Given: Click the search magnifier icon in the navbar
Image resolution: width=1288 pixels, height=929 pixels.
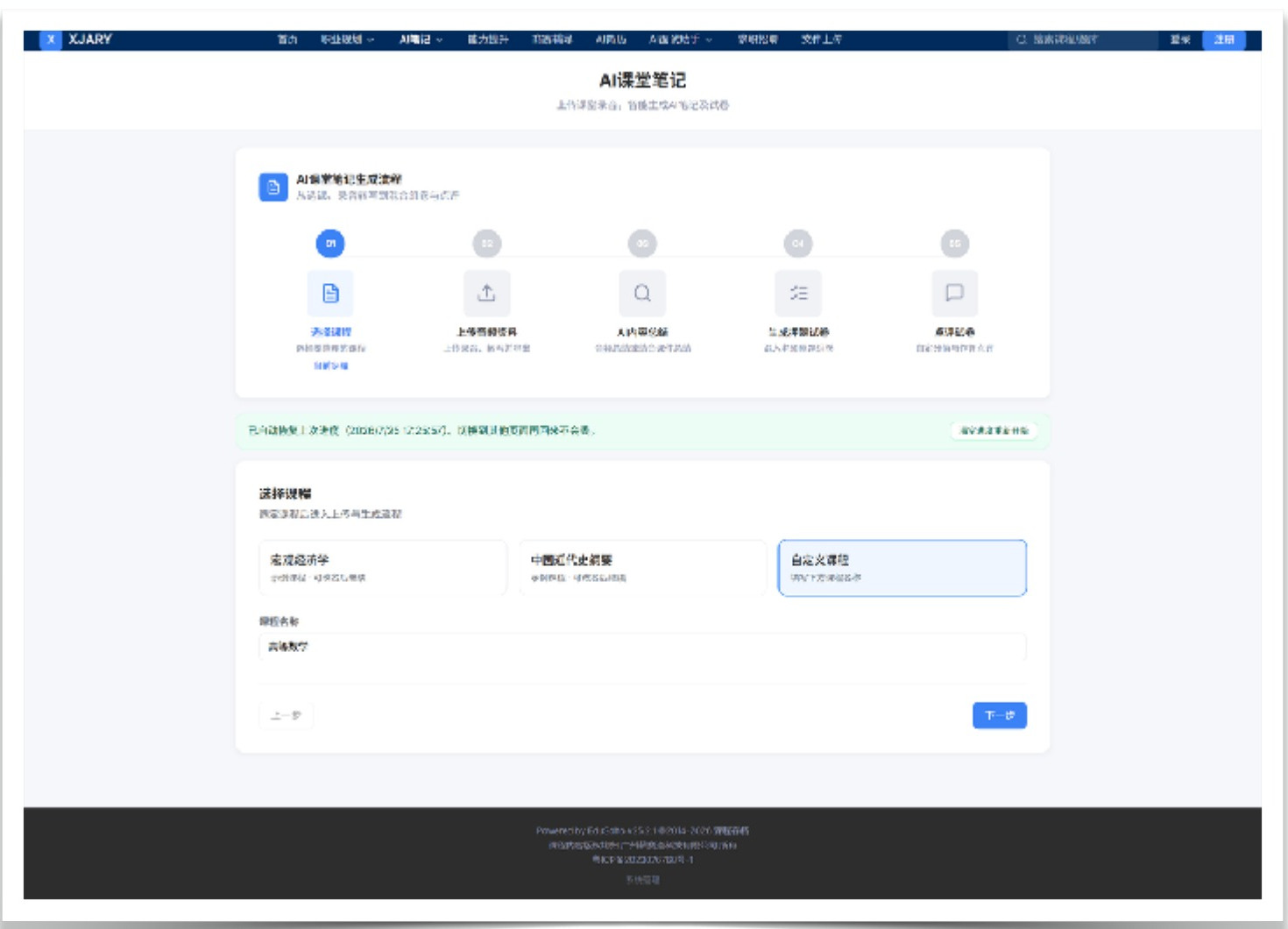Looking at the screenshot, I should (x=1021, y=39).
